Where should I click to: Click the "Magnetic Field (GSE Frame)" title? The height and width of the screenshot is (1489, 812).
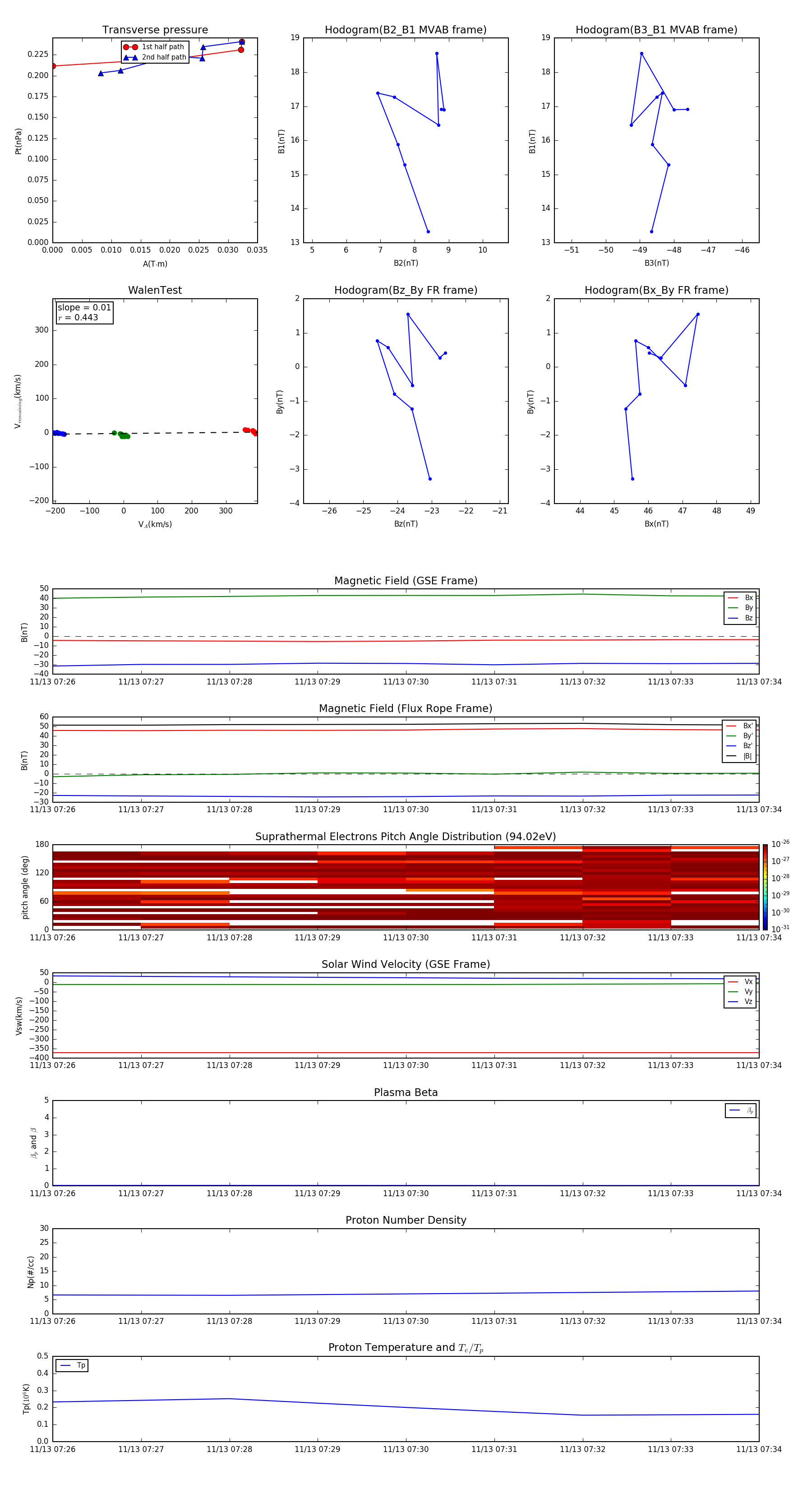[406, 581]
